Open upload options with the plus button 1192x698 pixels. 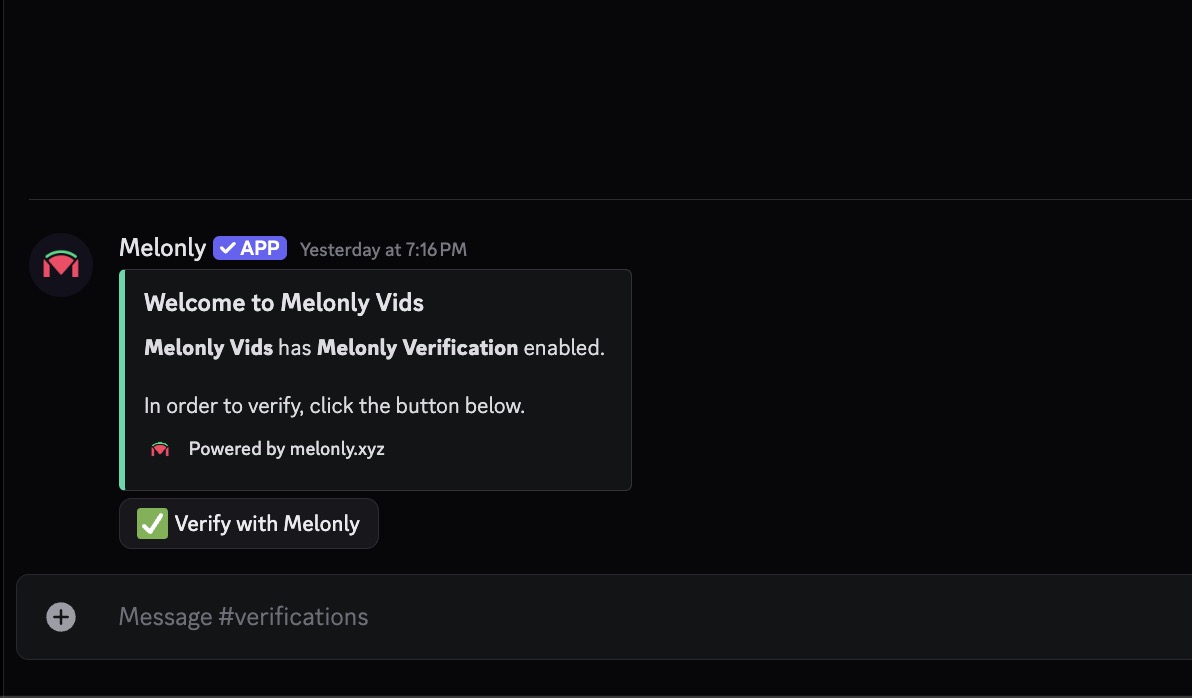coord(60,616)
